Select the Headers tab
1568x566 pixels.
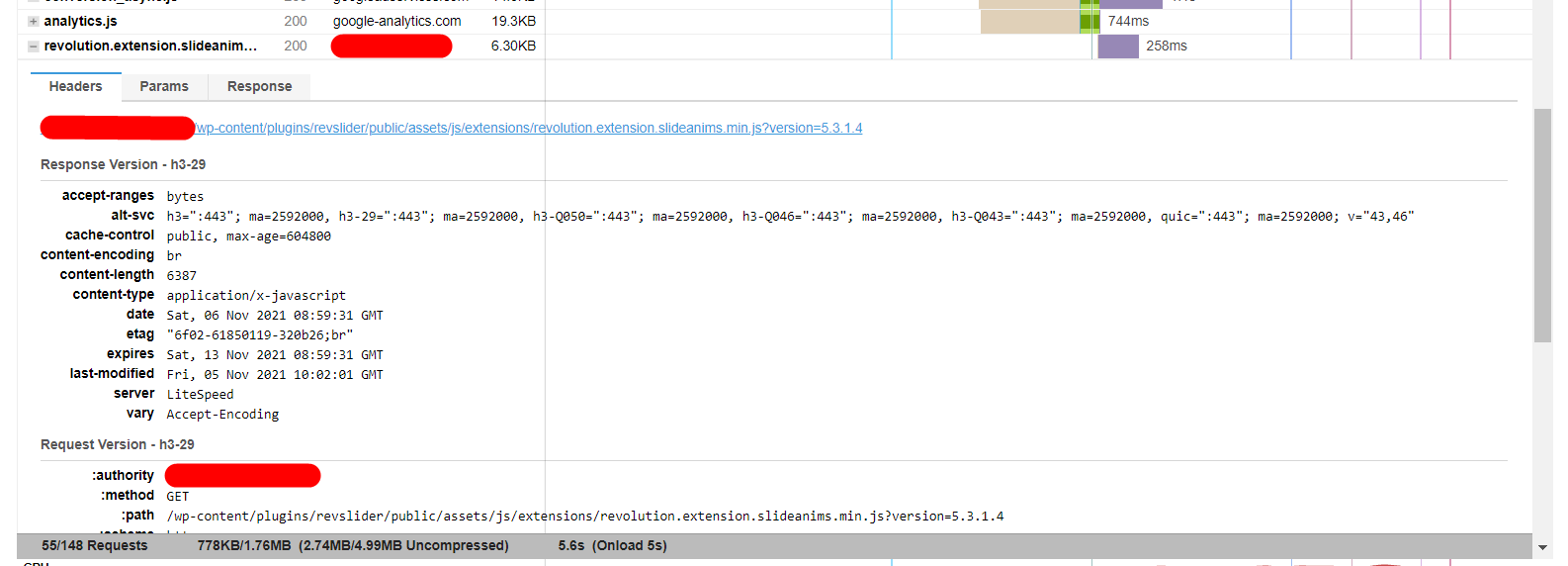click(76, 86)
